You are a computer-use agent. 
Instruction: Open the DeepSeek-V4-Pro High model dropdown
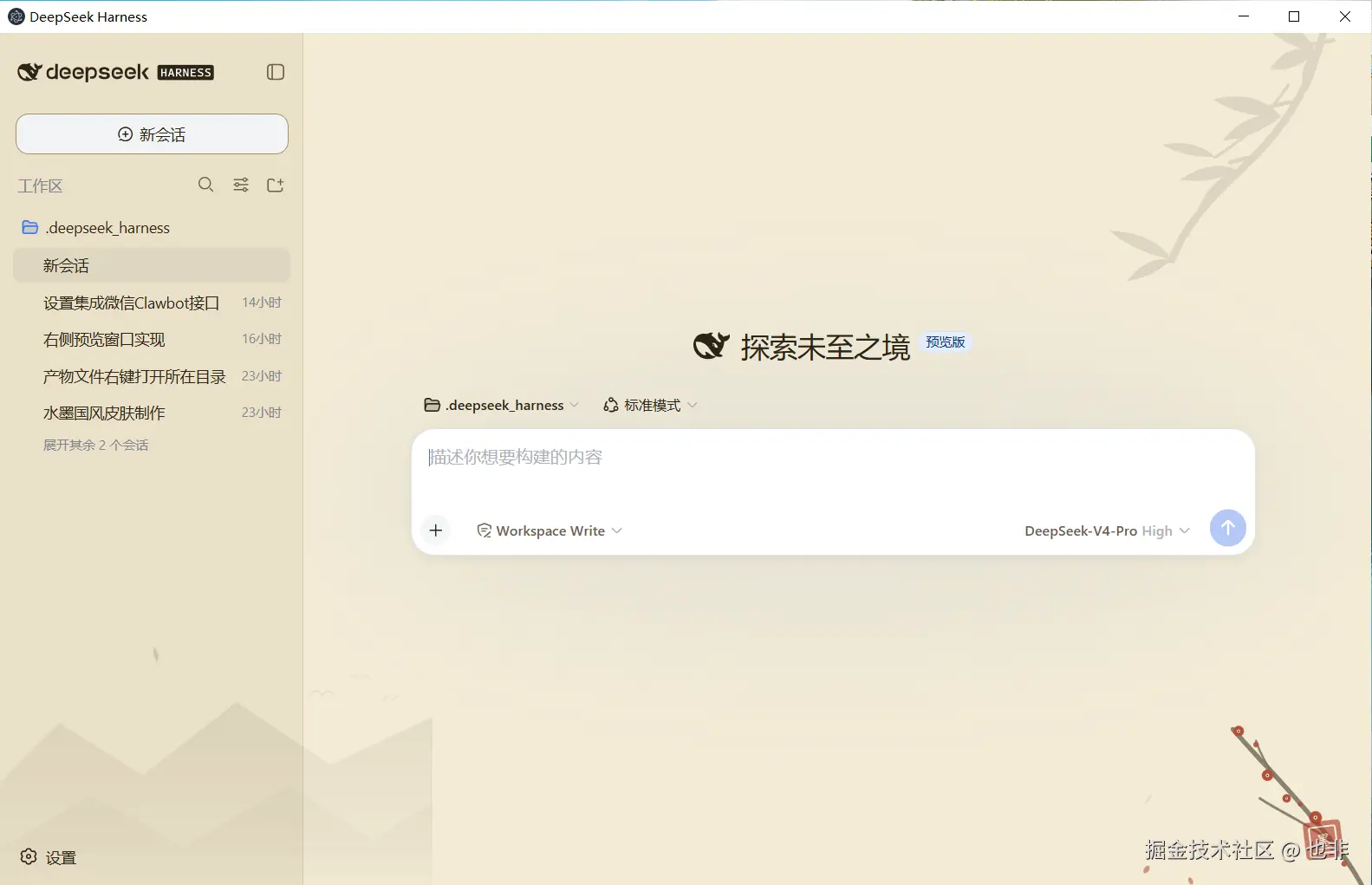(1107, 530)
